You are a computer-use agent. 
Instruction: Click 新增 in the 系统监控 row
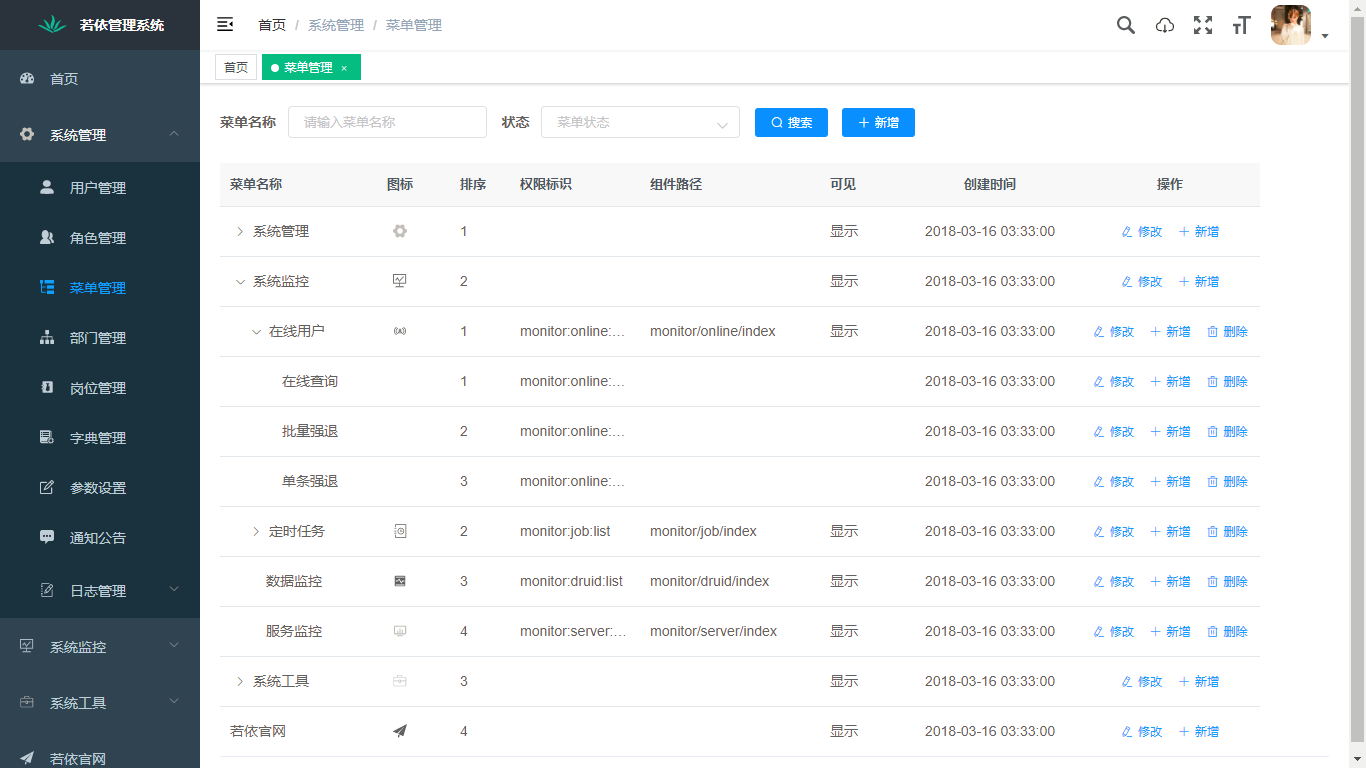pyautogui.click(x=1199, y=281)
